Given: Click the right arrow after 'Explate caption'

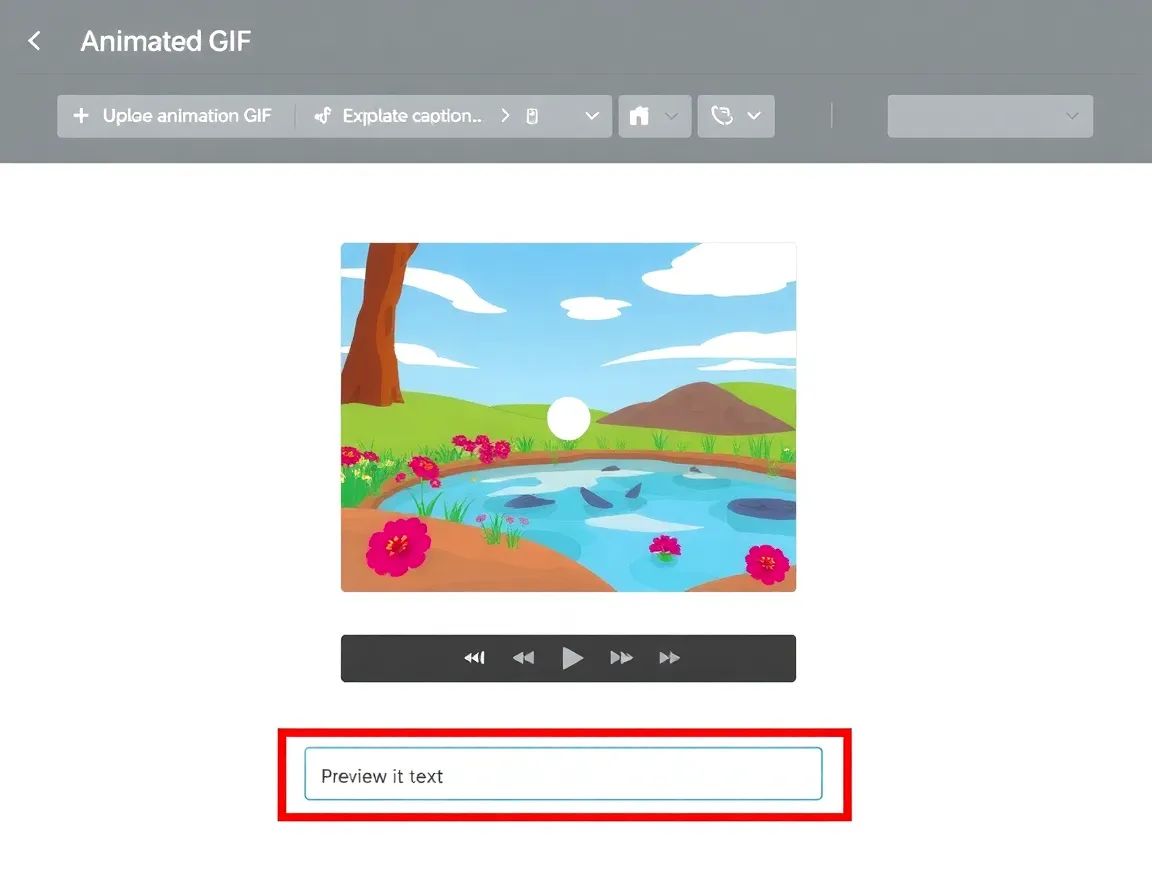Looking at the screenshot, I should pyautogui.click(x=505, y=116).
